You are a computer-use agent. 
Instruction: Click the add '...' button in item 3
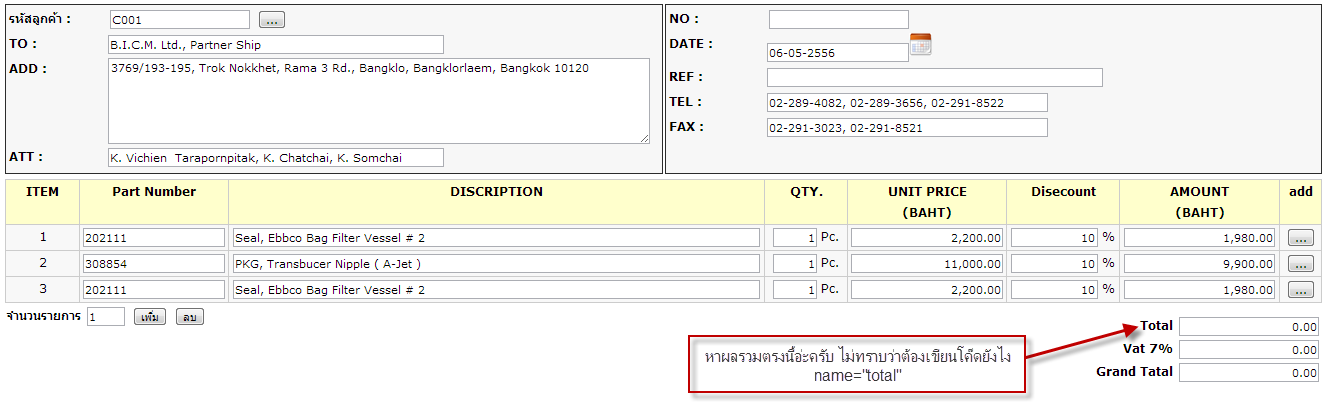(x=1300, y=290)
